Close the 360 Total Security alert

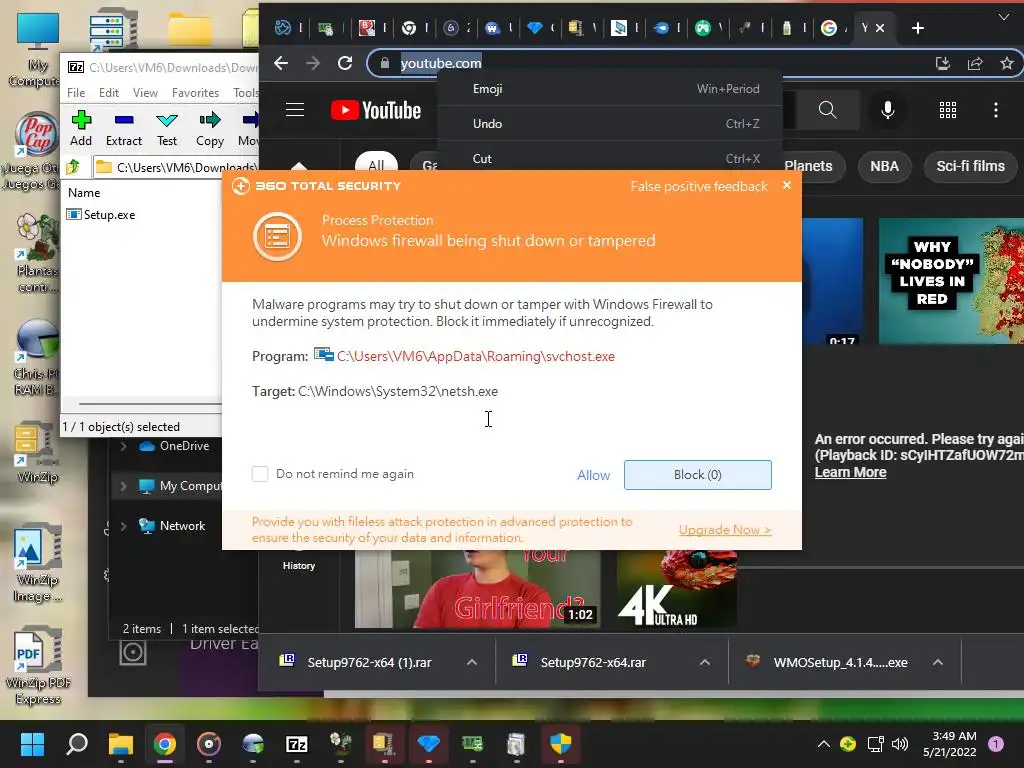(787, 185)
